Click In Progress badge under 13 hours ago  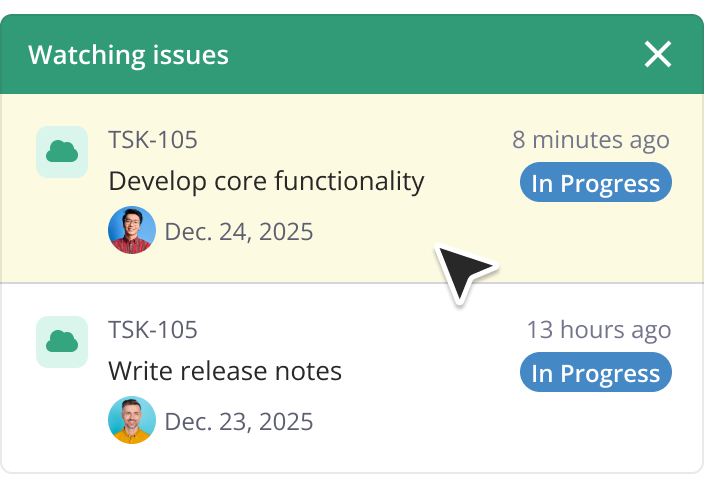tap(595, 374)
